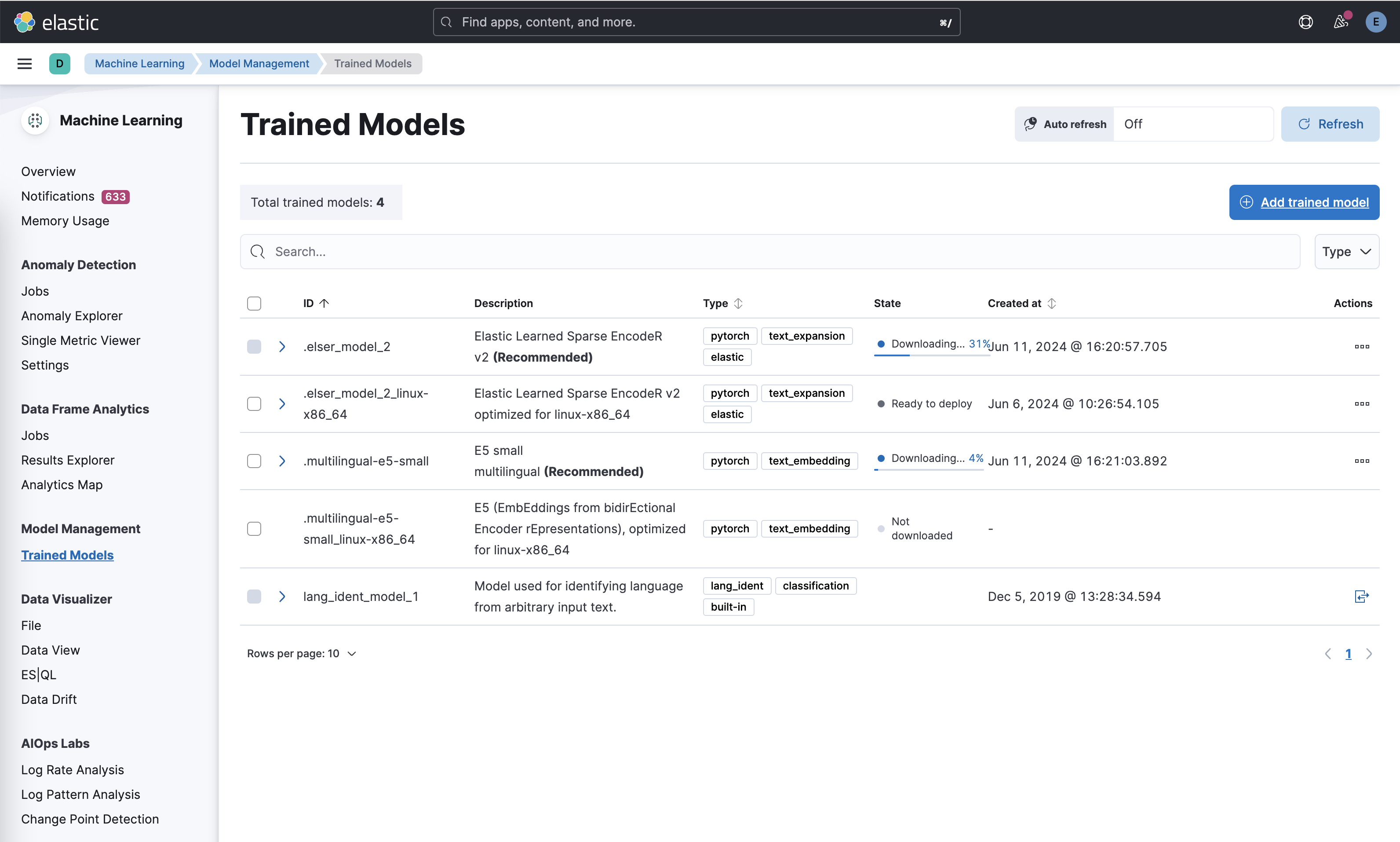
Task: Open Analytics Map
Action: [62, 485]
